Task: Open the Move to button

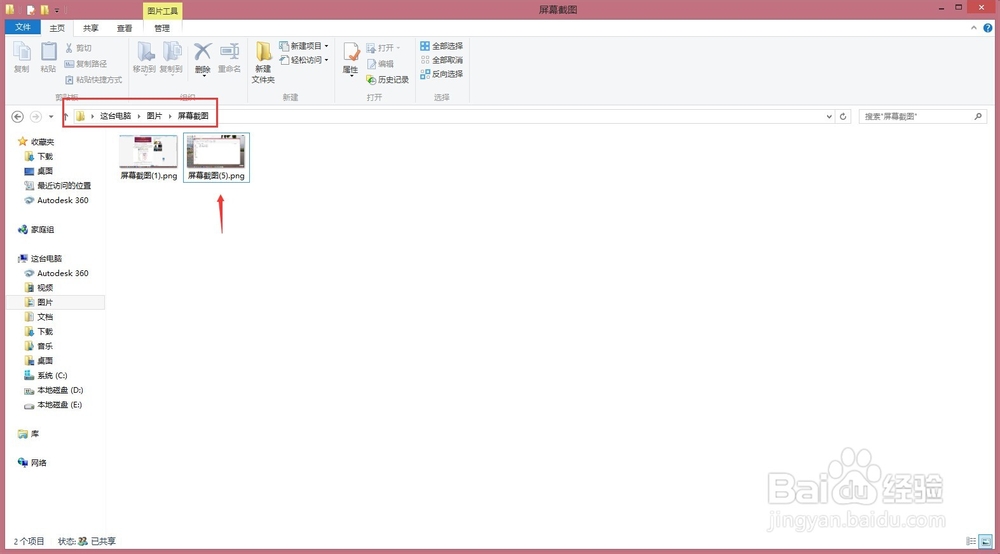Action: (144, 57)
